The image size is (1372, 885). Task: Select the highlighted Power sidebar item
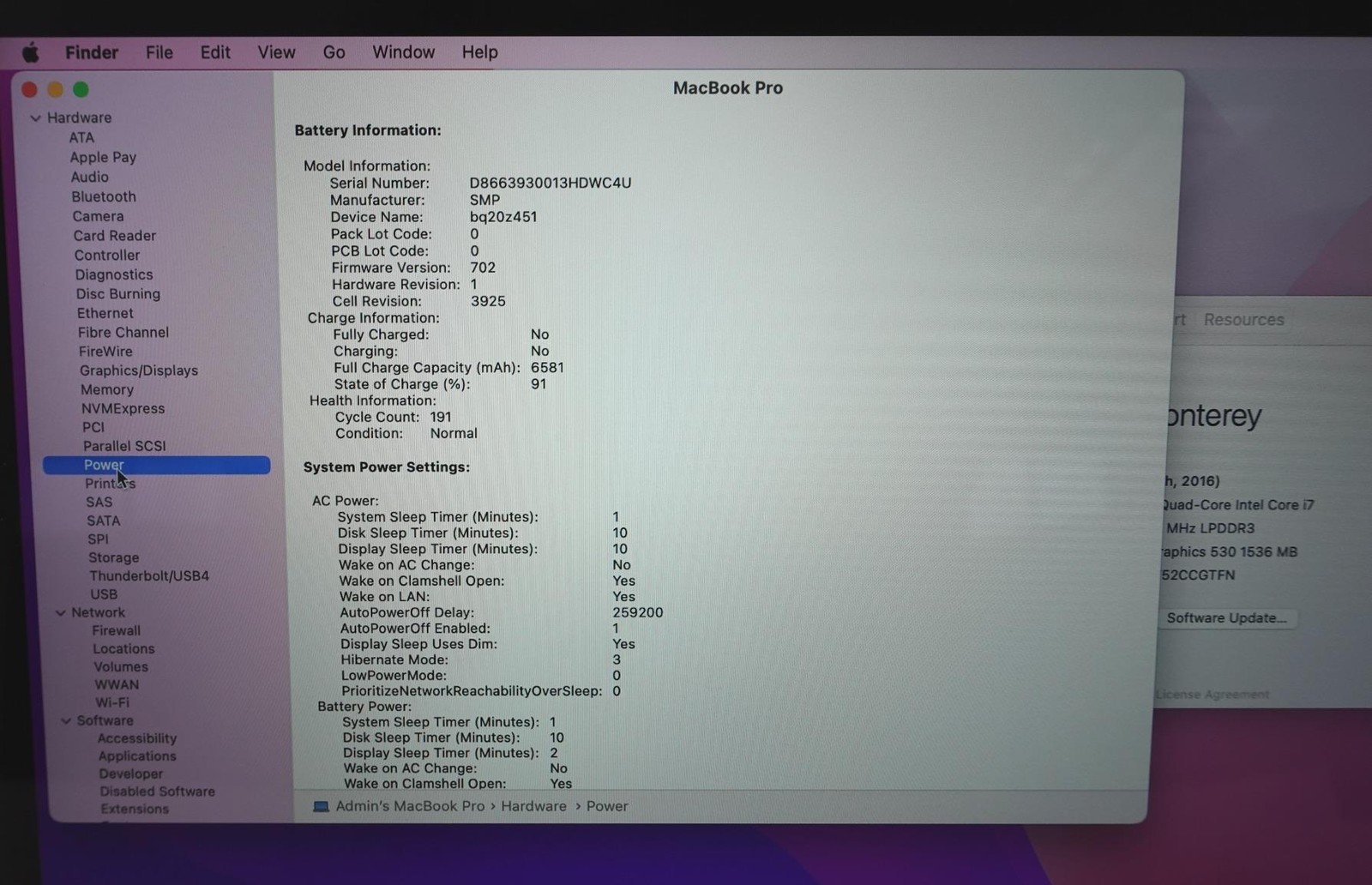click(x=156, y=466)
